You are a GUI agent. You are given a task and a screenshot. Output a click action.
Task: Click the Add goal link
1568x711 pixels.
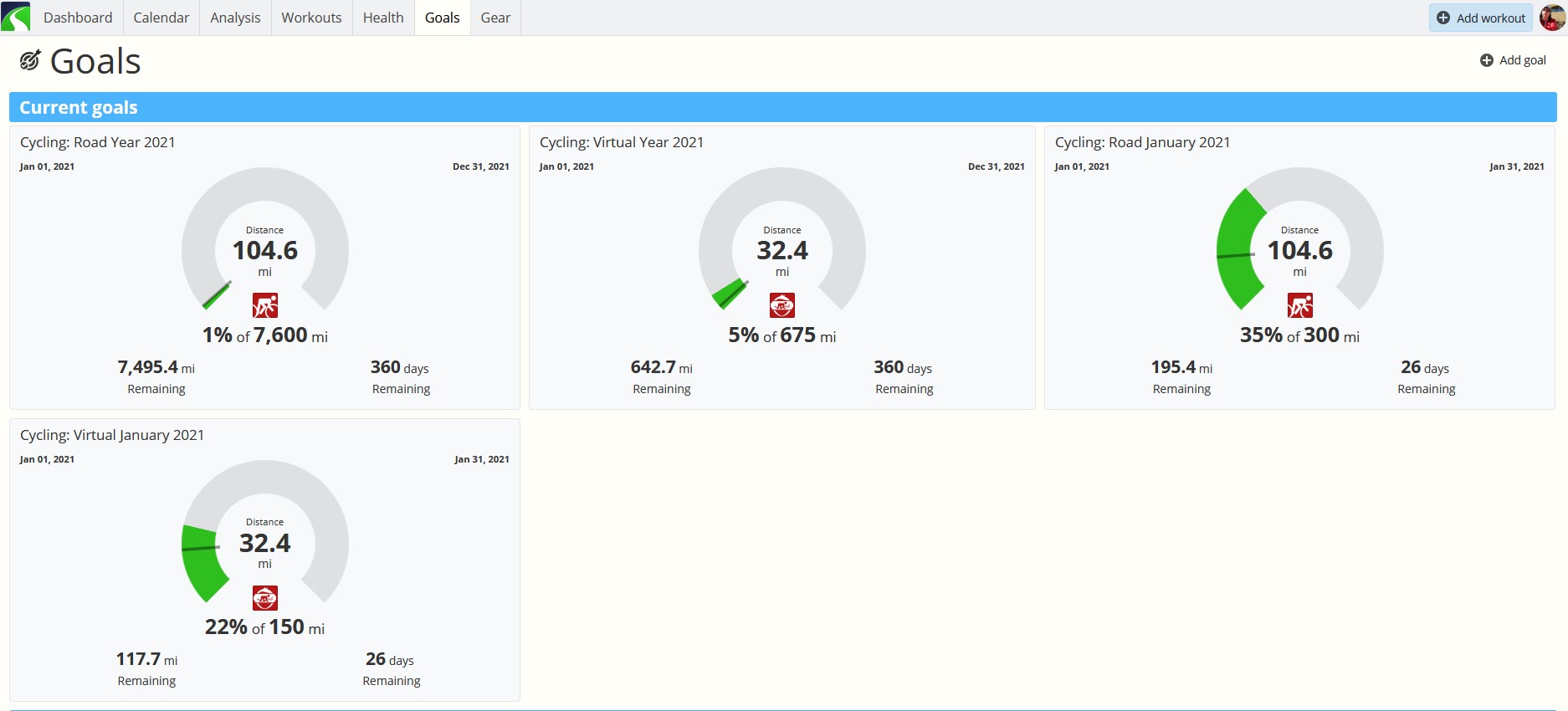pyautogui.click(x=1513, y=60)
